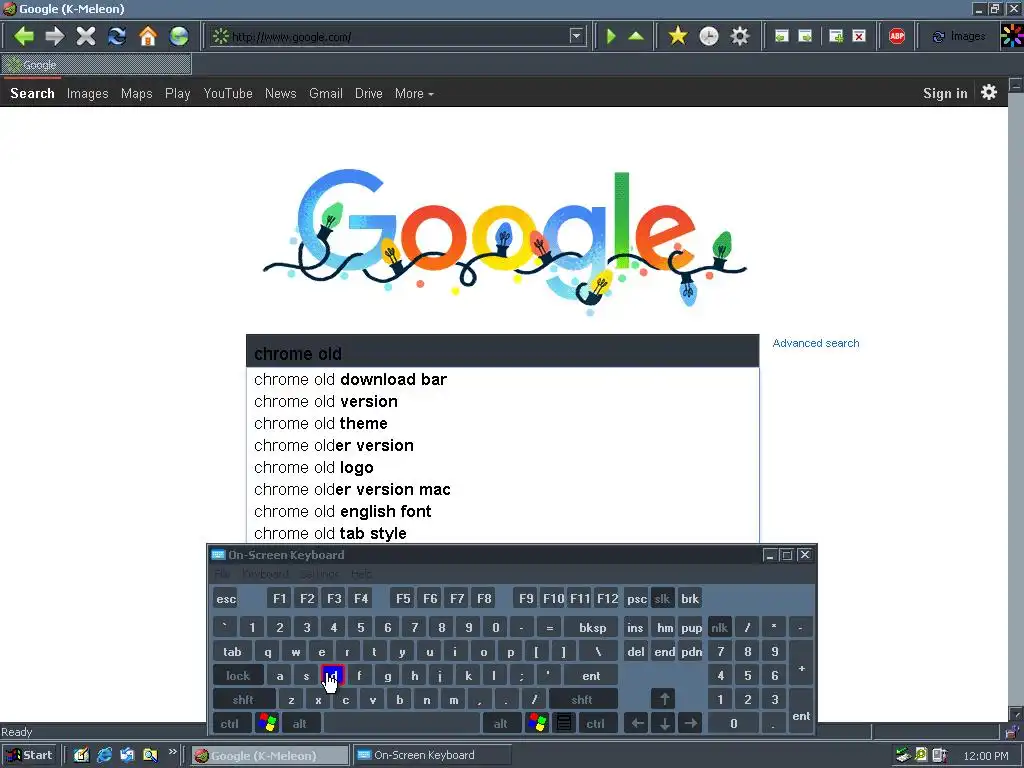The height and width of the screenshot is (768, 1024).
Task: Open Keyboard menu in On-Screen Keyboard
Action: pyautogui.click(x=265, y=574)
